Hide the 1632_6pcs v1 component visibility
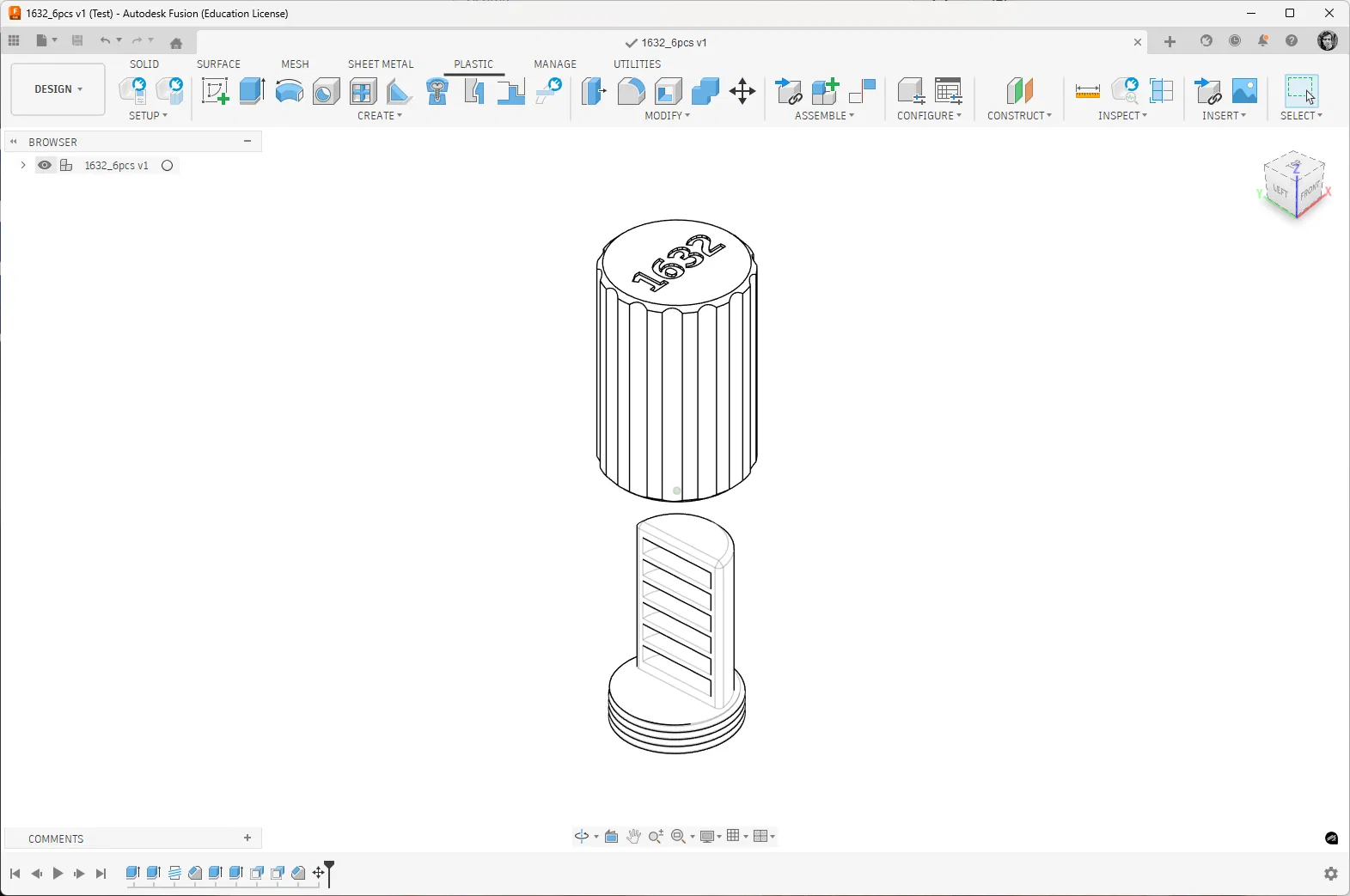The width and height of the screenshot is (1350, 896). [x=45, y=166]
